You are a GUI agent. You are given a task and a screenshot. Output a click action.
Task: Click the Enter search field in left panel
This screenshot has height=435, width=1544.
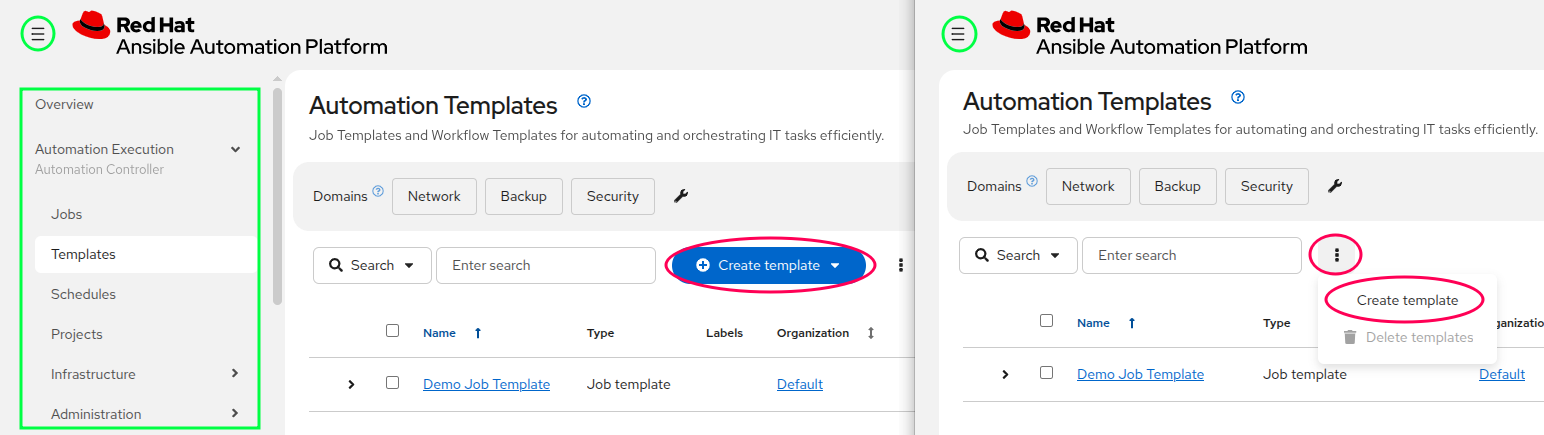[x=546, y=265]
